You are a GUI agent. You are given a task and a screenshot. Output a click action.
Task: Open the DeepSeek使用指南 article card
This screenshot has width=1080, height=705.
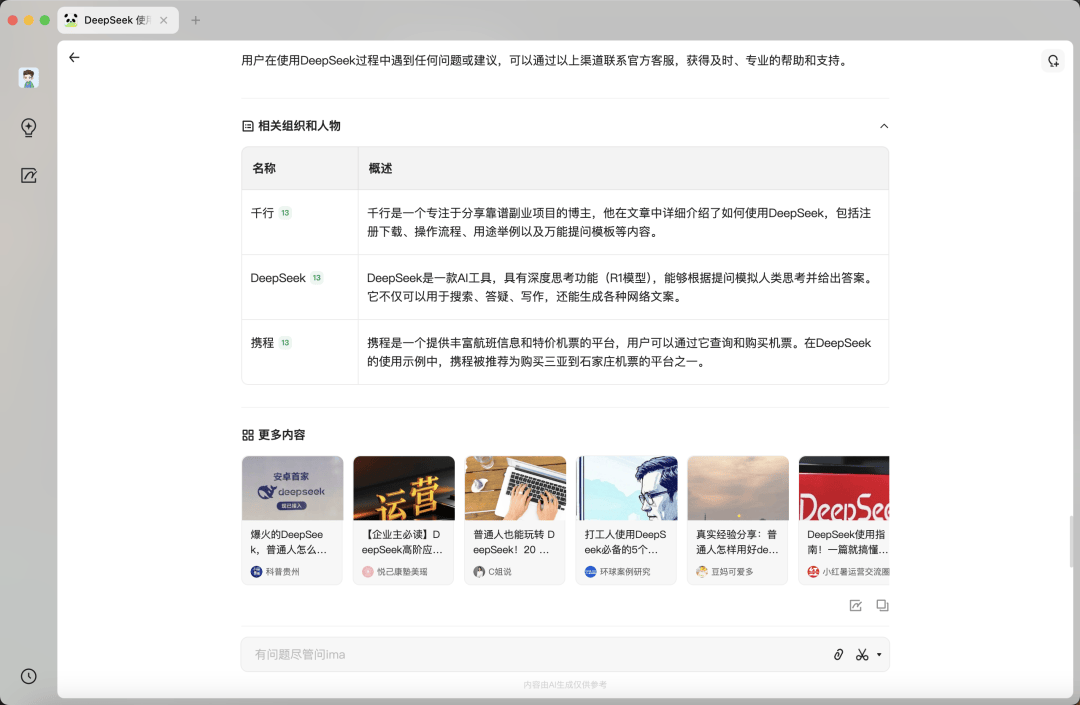[x=844, y=520]
